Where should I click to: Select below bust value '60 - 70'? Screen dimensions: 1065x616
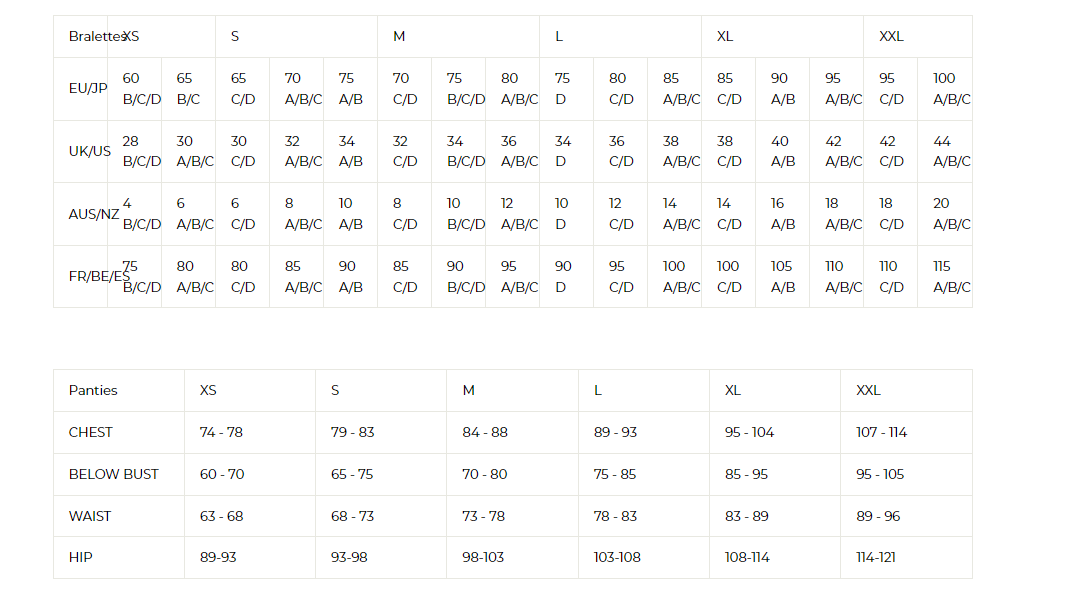tap(250, 475)
